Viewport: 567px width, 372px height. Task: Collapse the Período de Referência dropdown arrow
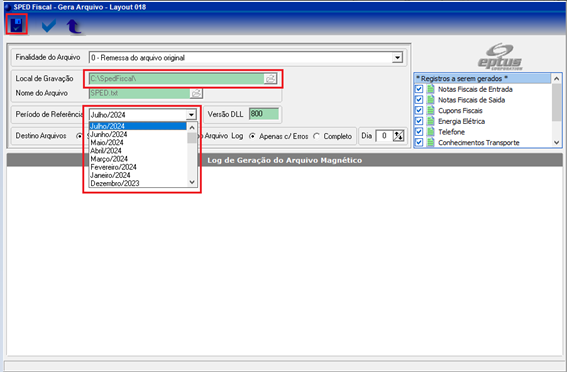pos(191,115)
